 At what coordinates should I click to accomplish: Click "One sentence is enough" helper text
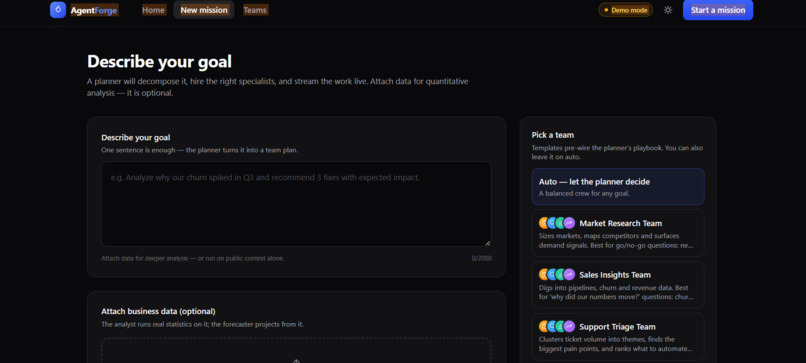[x=199, y=150]
